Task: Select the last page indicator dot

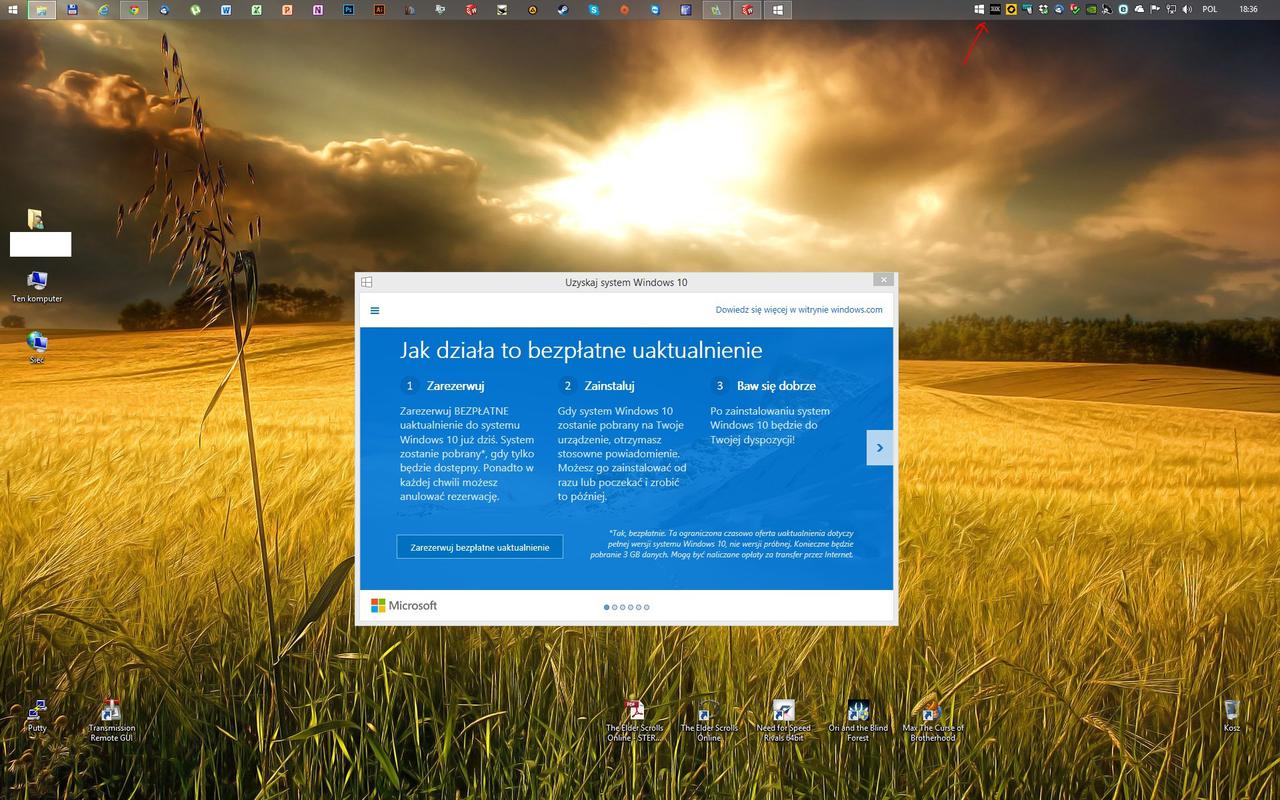Action: click(x=646, y=607)
